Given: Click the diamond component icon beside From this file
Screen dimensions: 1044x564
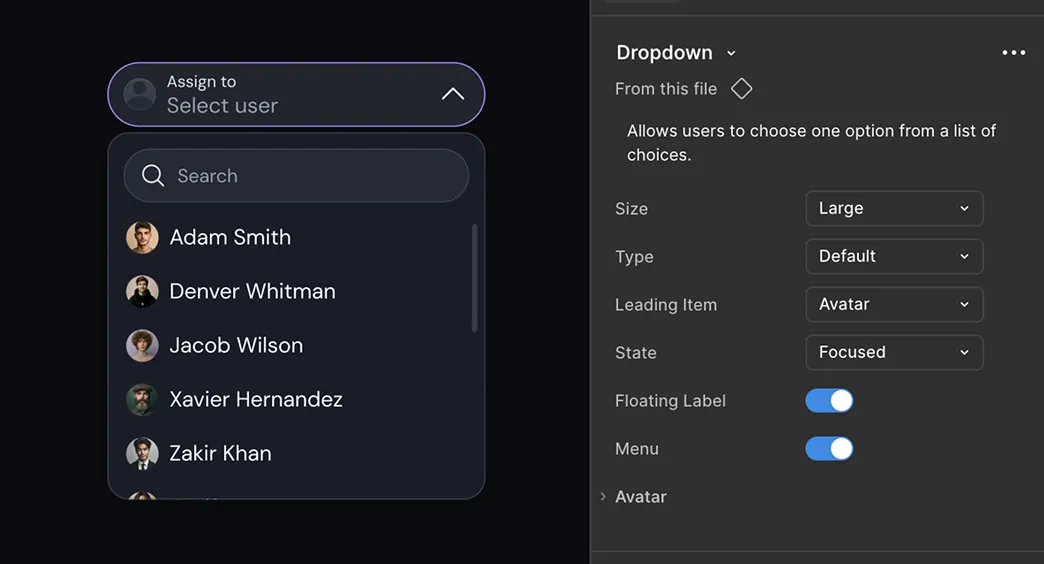Looking at the screenshot, I should click(741, 89).
